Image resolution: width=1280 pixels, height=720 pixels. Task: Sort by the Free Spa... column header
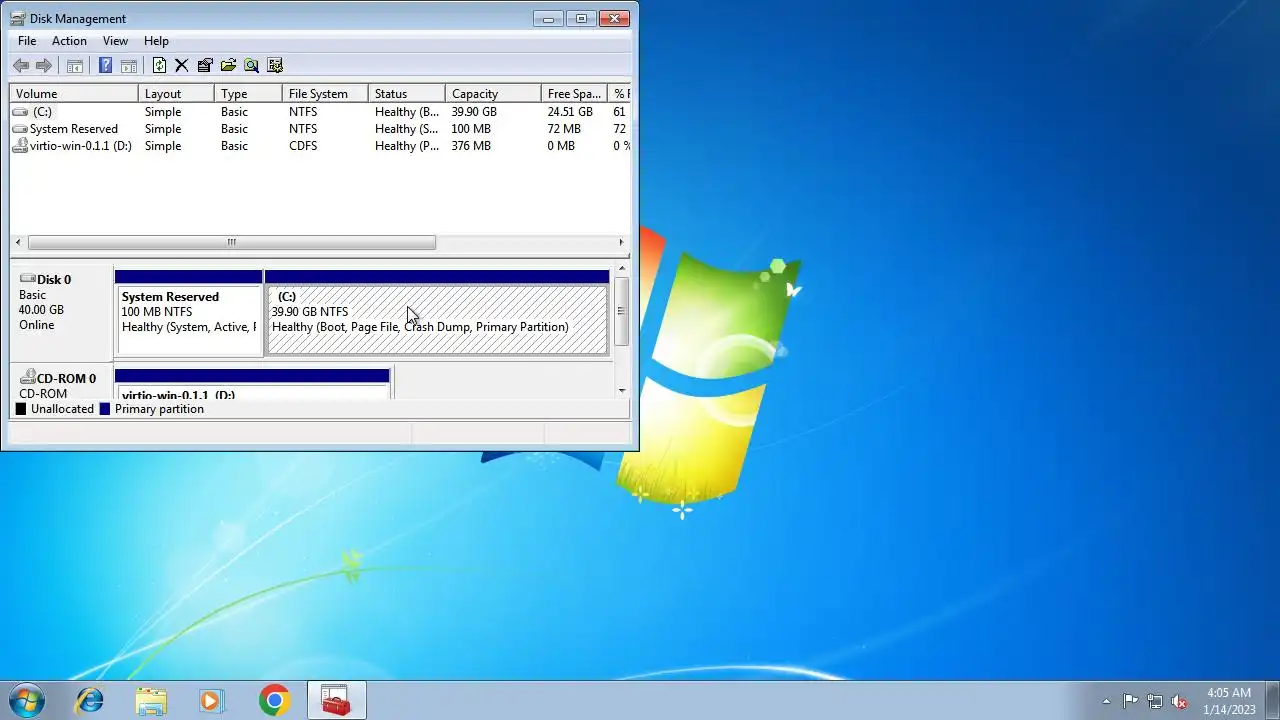(574, 94)
